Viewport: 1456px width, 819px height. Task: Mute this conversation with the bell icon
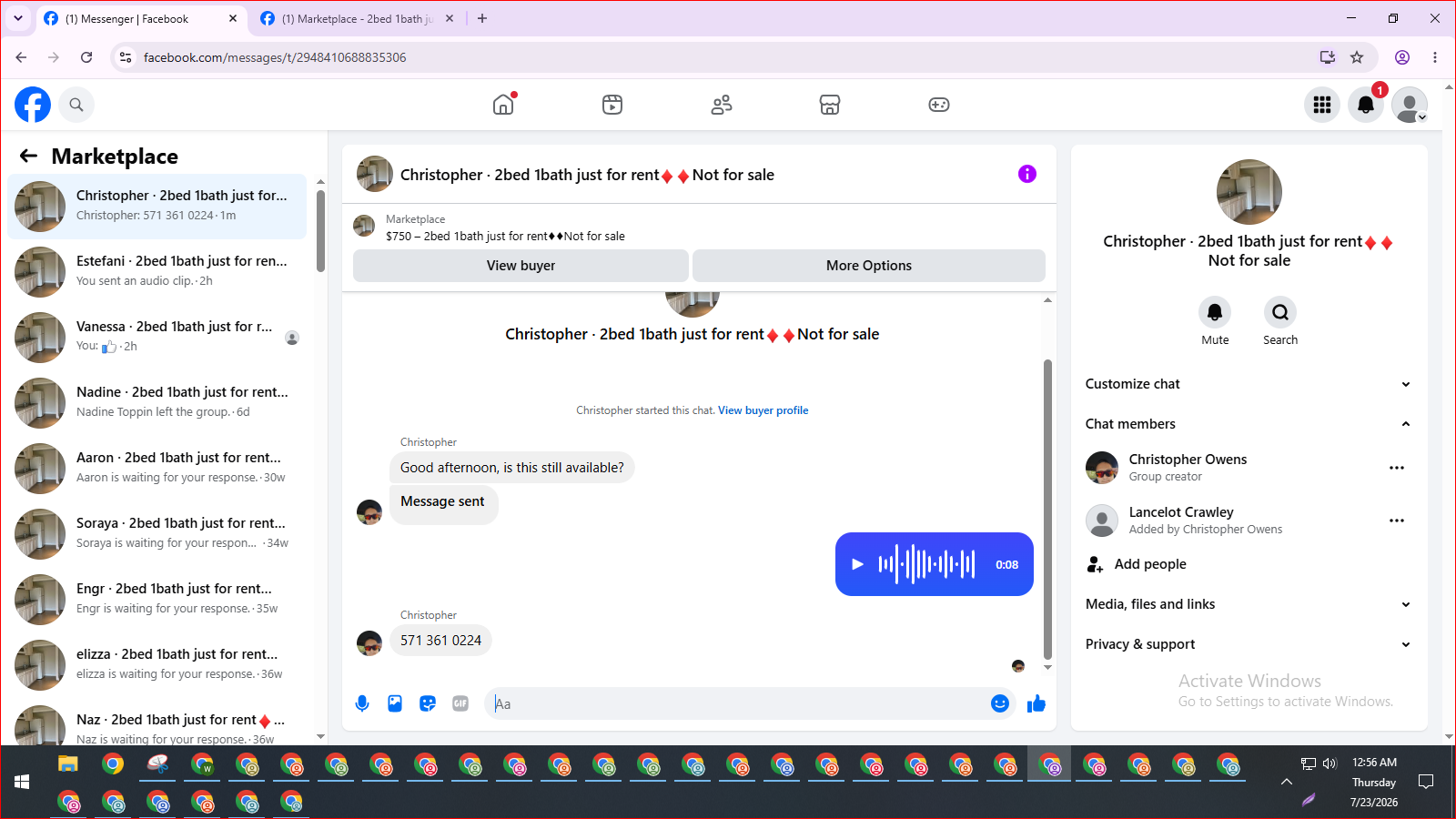click(1215, 312)
